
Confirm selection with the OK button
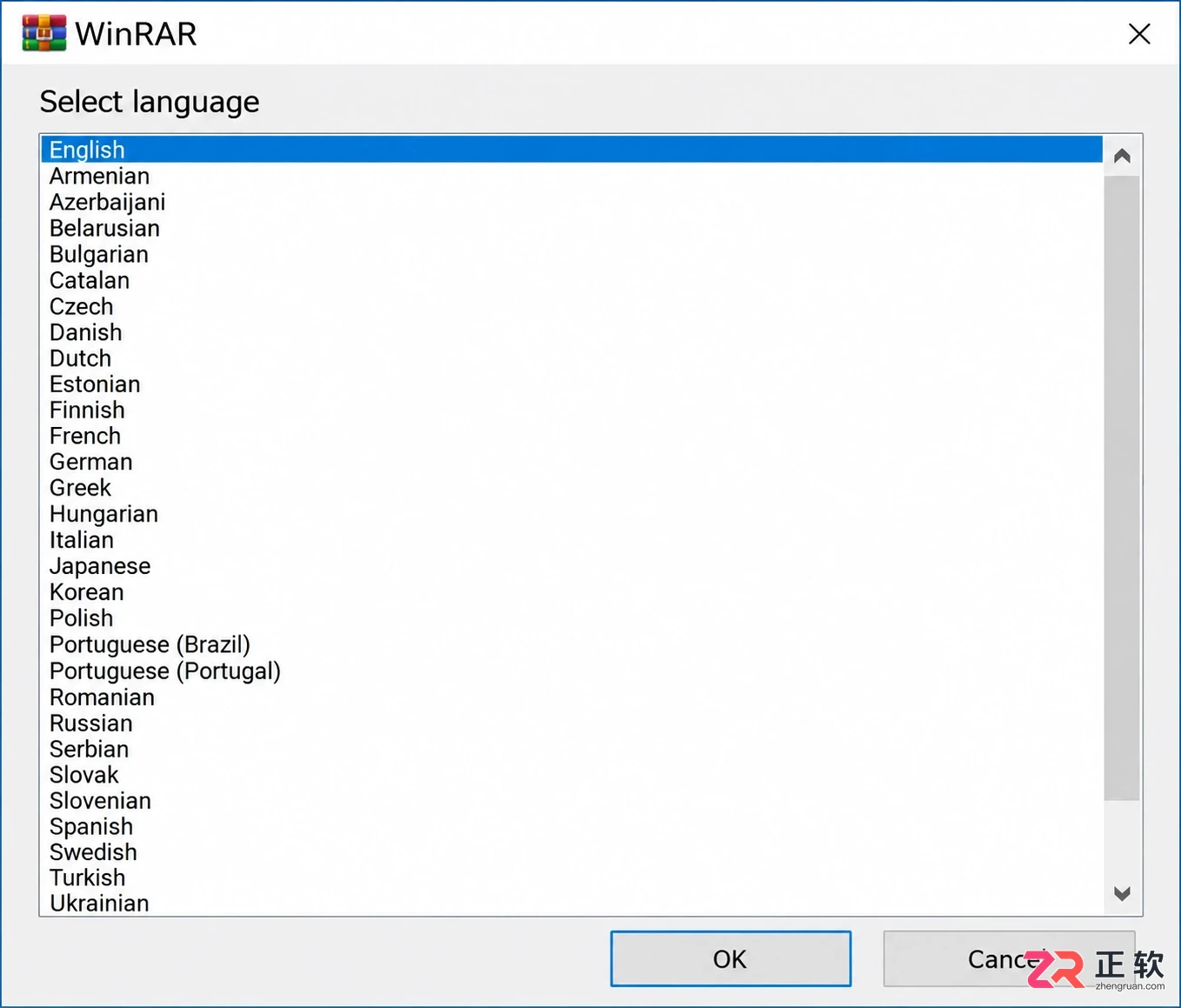(x=731, y=958)
